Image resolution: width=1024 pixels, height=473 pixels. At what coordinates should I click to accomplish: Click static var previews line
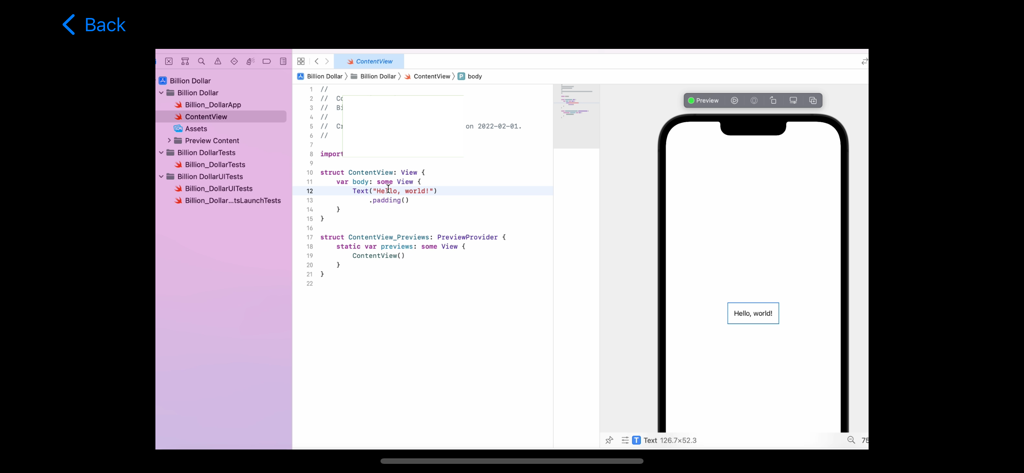(401, 246)
